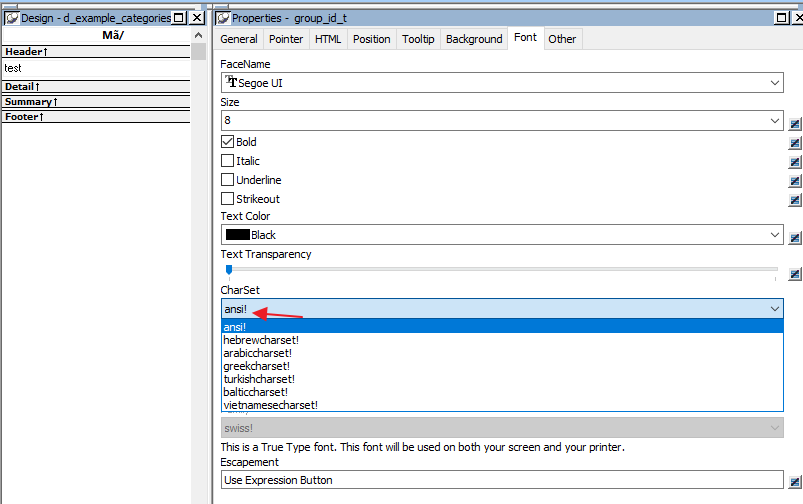Viewport: 803px width, 504px height.
Task: Open the Text Color dropdown
Action: click(775, 235)
